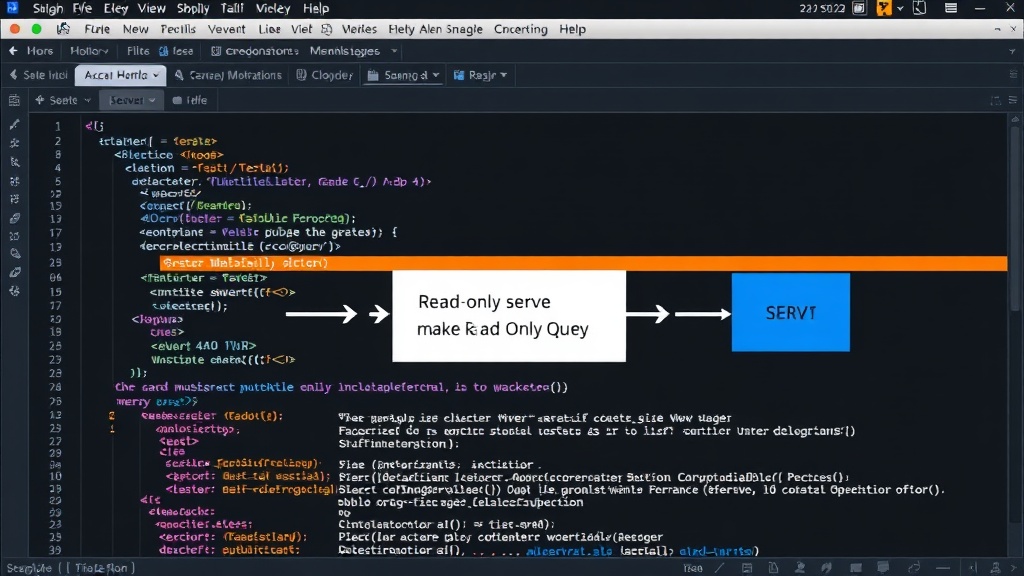Click the panel icon left of Seate
The width and height of the screenshot is (1024, 576).
(14, 101)
